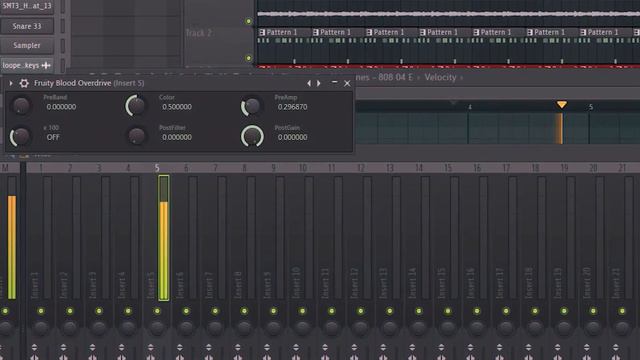Select mixer track number 13

(x=390, y=168)
